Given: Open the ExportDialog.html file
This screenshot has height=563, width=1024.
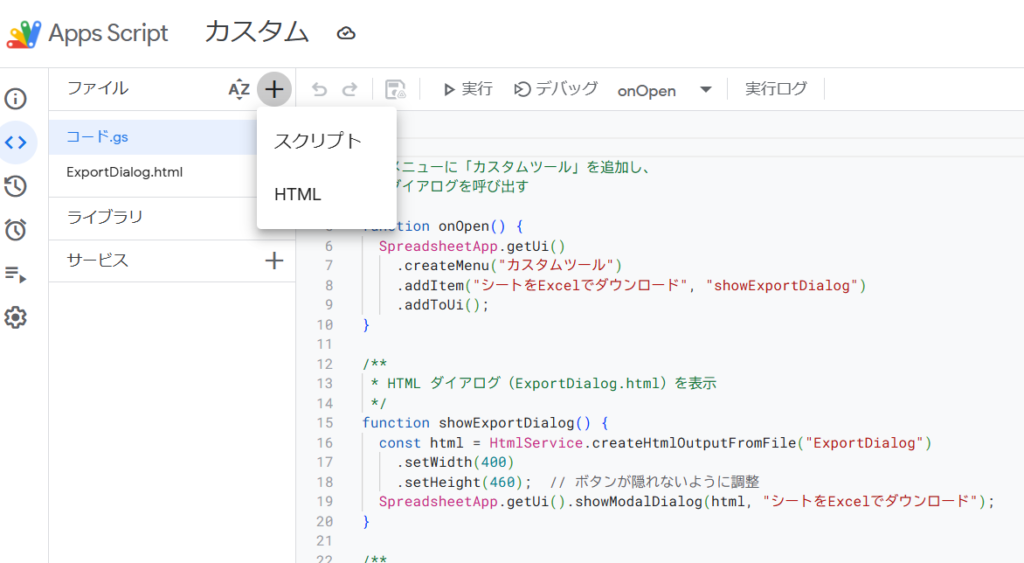Looking at the screenshot, I should 153,172.
